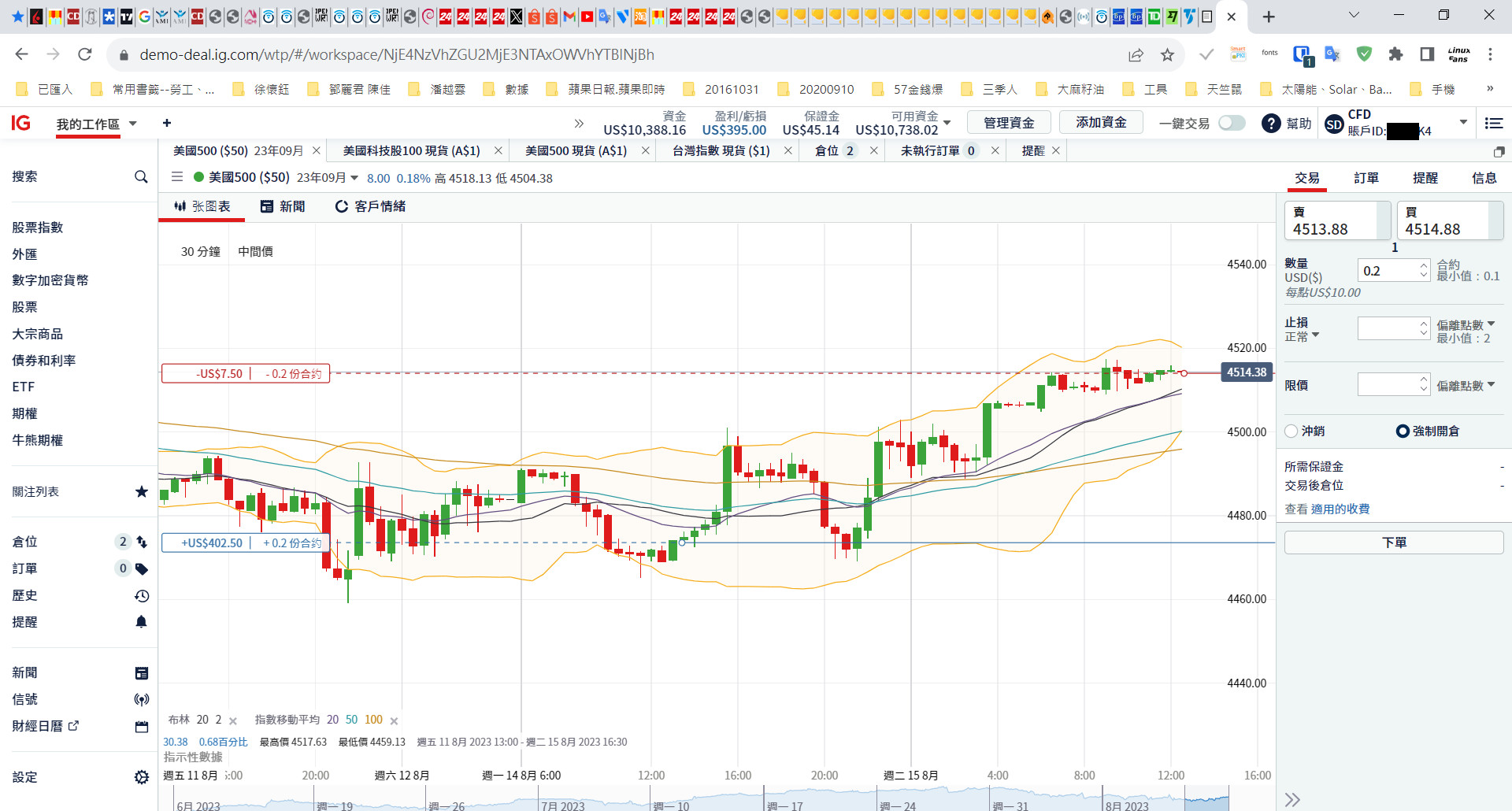
Task: Expand the hidden header items chevron
Action: pyautogui.click(x=580, y=124)
